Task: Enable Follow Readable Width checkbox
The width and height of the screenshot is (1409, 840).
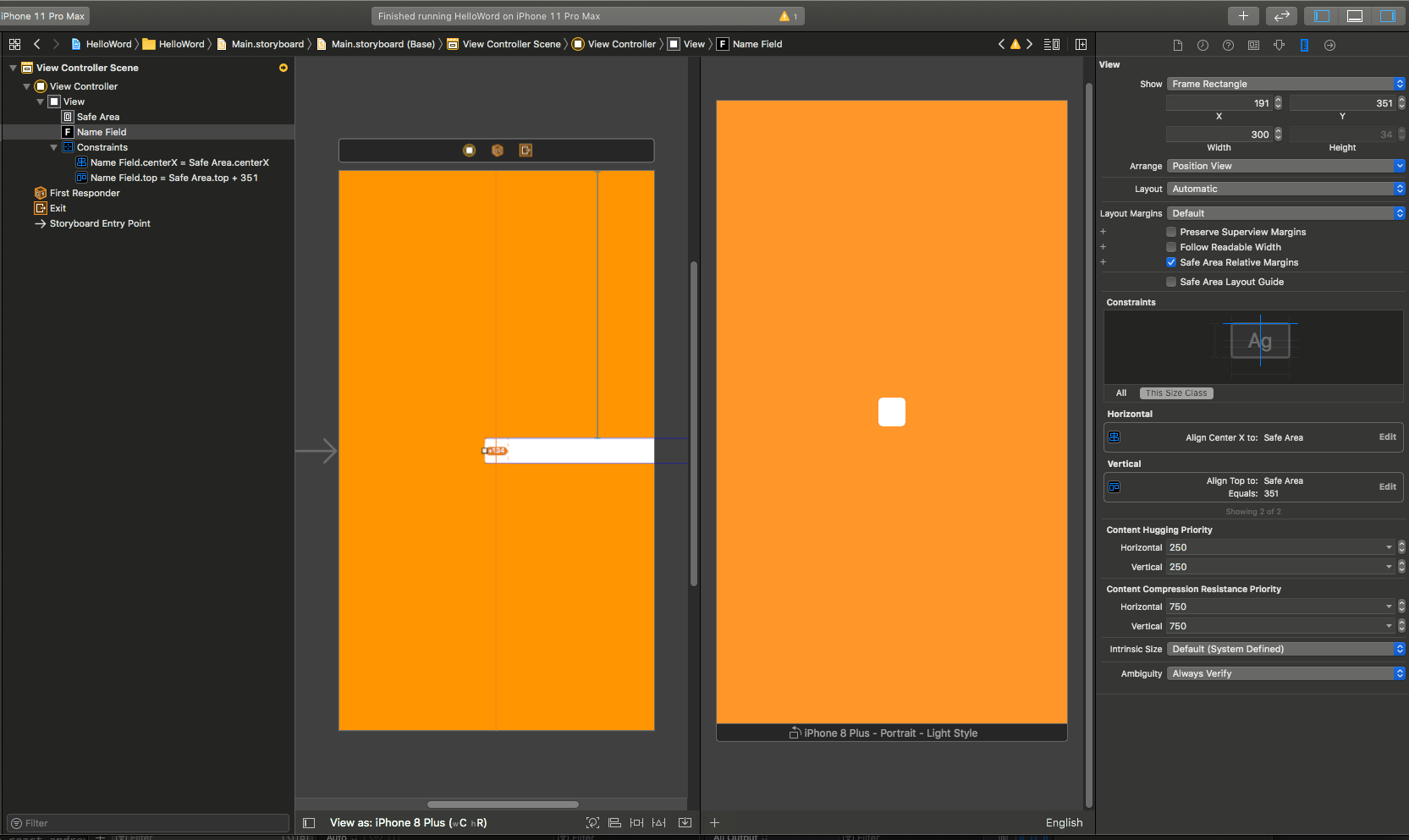Action: [x=1171, y=247]
